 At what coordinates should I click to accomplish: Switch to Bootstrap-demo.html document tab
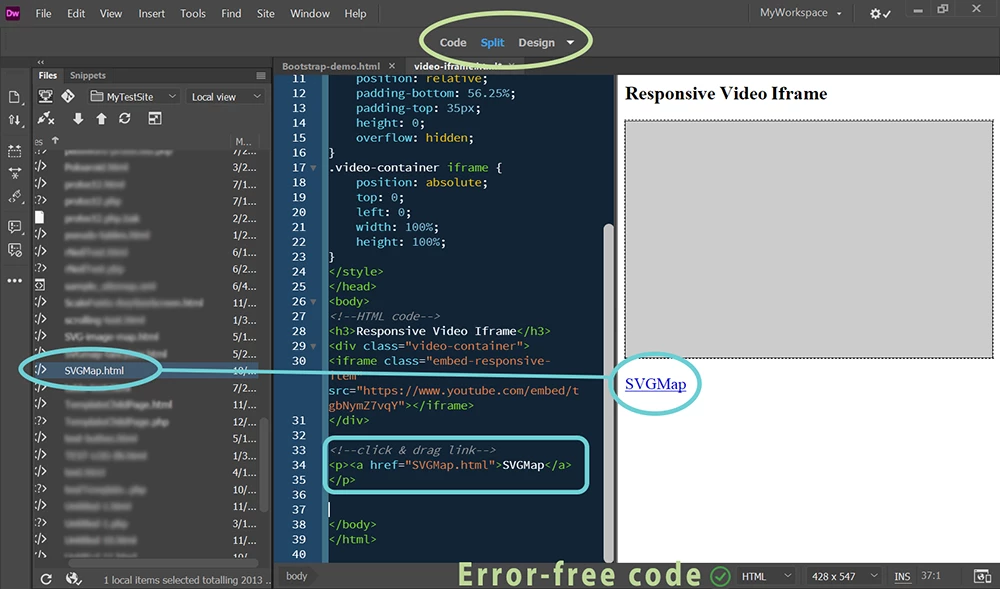pos(331,66)
